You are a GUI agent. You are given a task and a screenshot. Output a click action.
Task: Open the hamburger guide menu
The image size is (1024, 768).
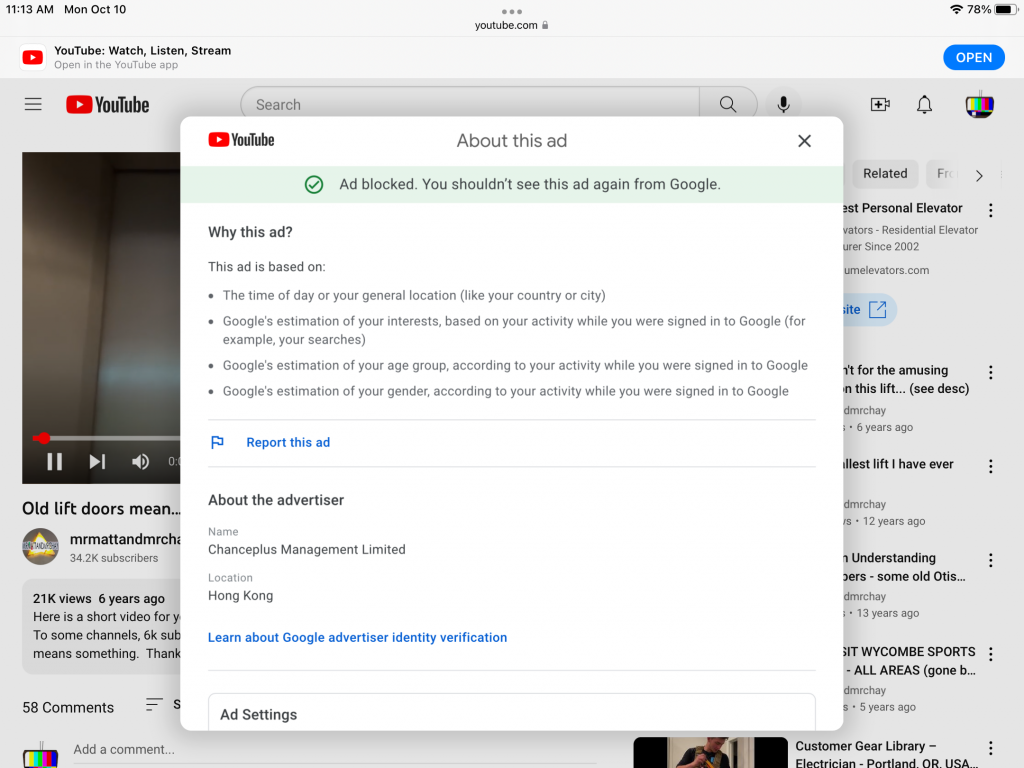33,104
